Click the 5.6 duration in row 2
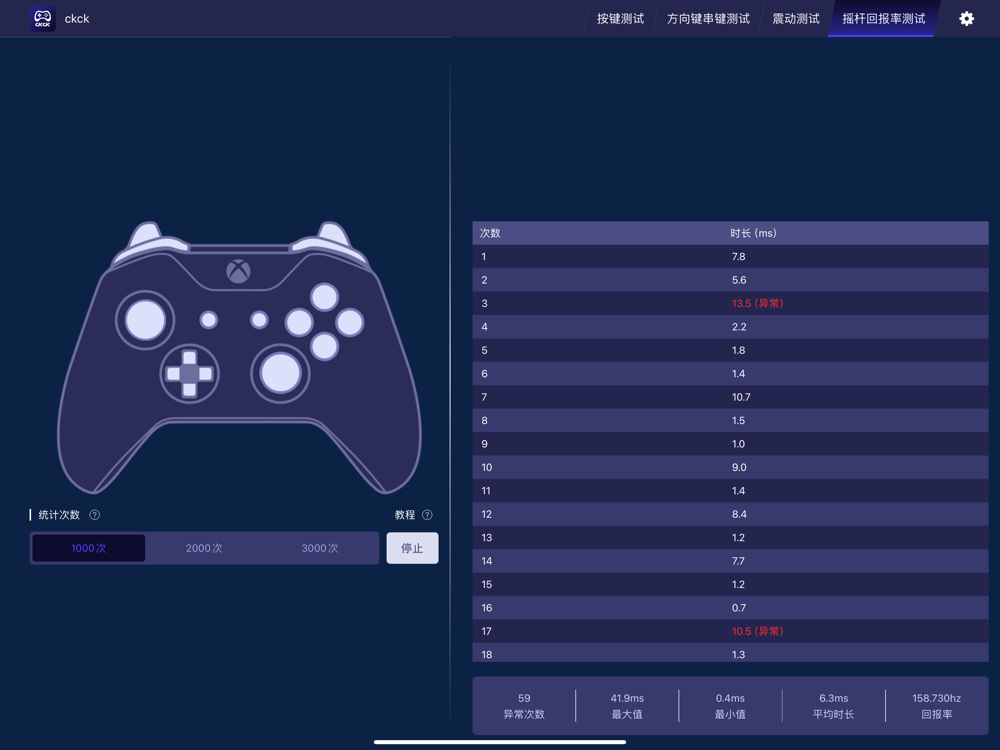 (739, 280)
